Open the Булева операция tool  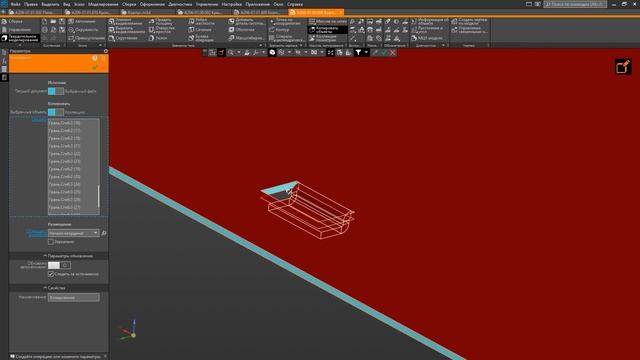coord(201,38)
